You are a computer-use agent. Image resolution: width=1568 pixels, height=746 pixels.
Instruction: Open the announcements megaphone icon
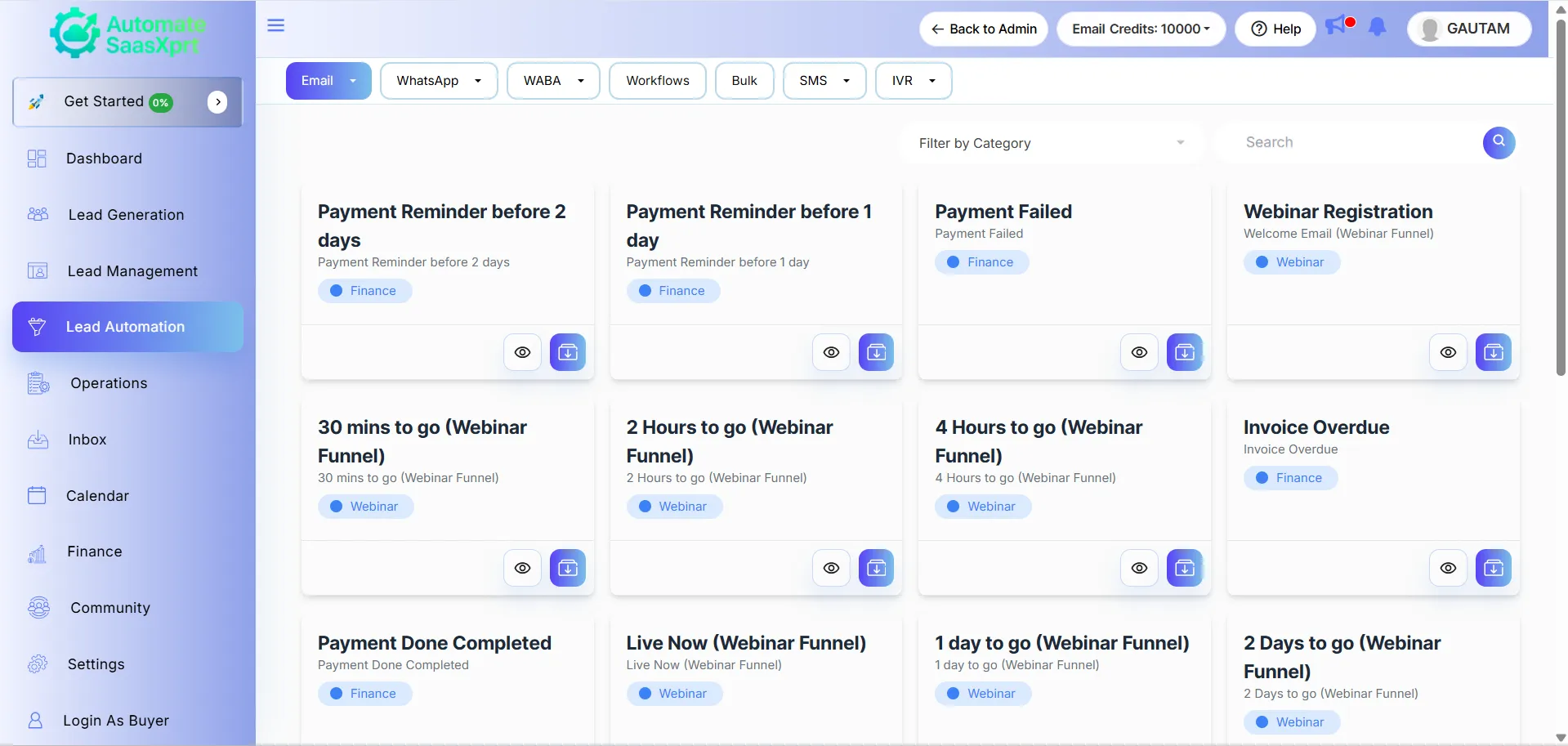(1338, 25)
